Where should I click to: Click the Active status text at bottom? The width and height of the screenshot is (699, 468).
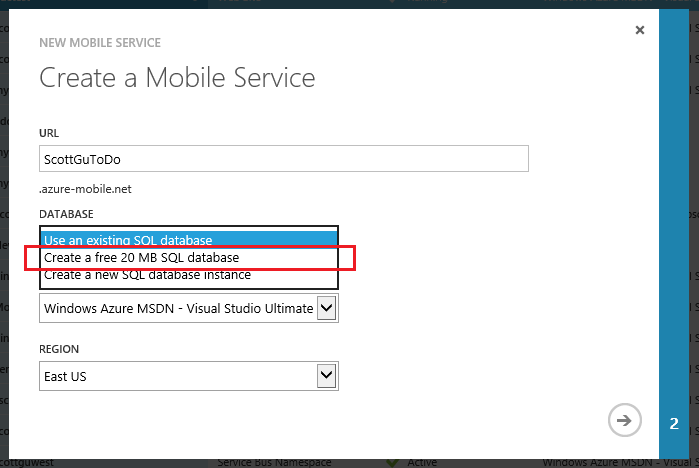point(422,463)
